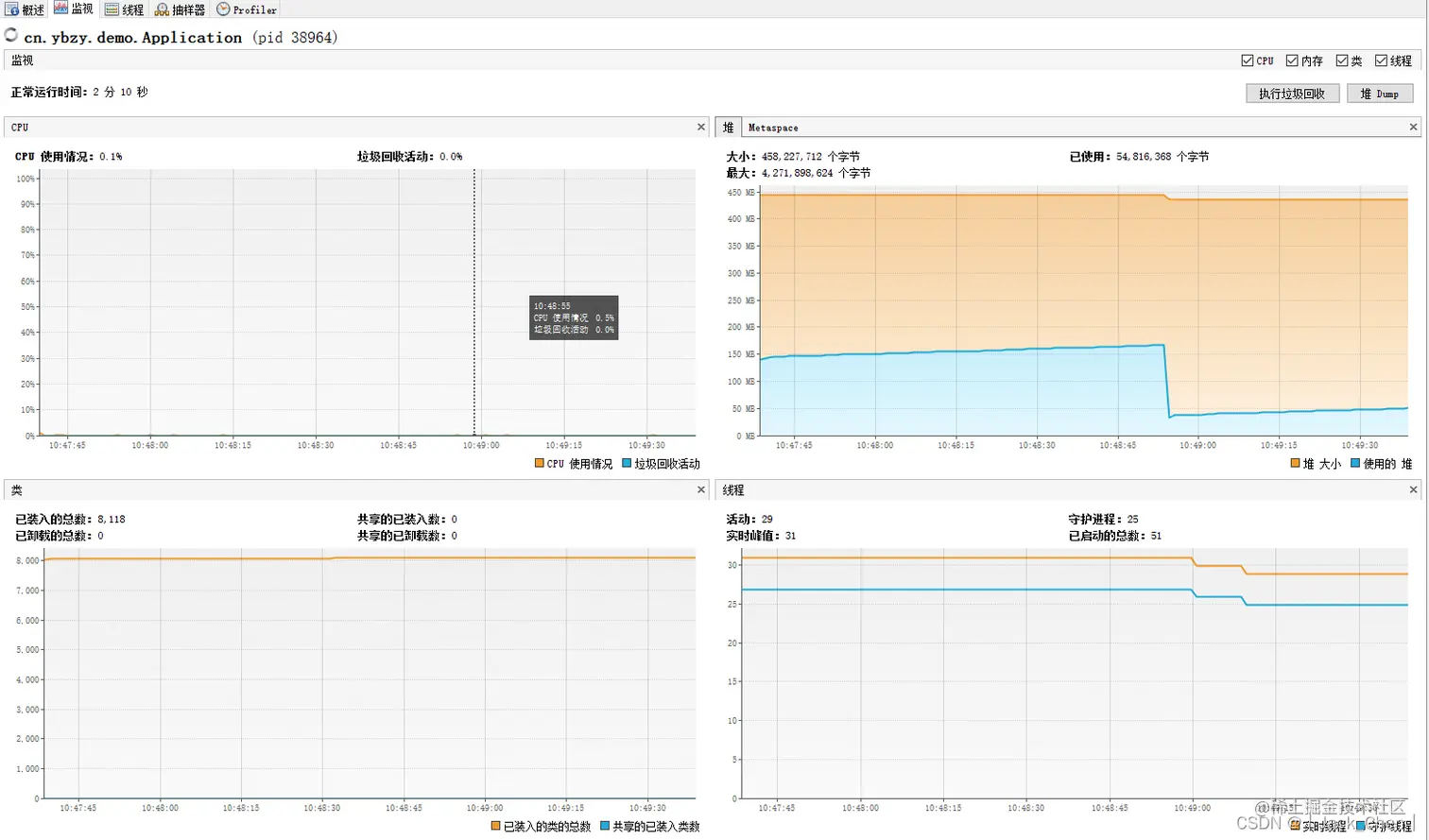Image resolution: width=1429 pixels, height=840 pixels.
Task: Click the cn.ybzy.demo.Application title
Action: (133, 37)
